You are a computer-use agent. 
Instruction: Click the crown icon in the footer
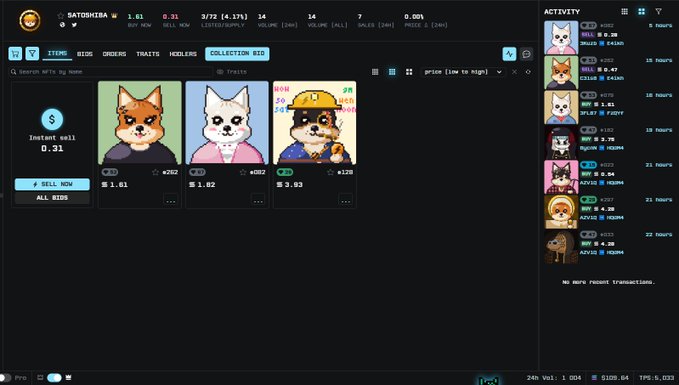click(x=68, y=378)
